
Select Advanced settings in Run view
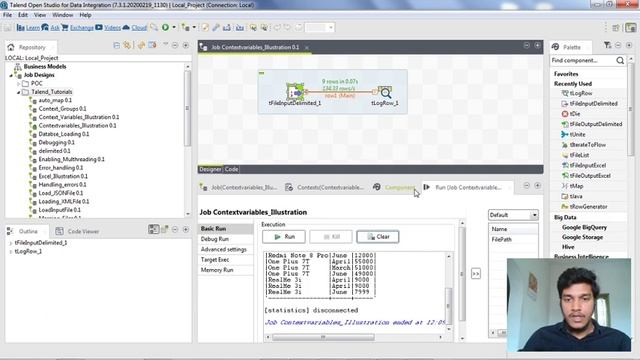(x=225, y=249)
